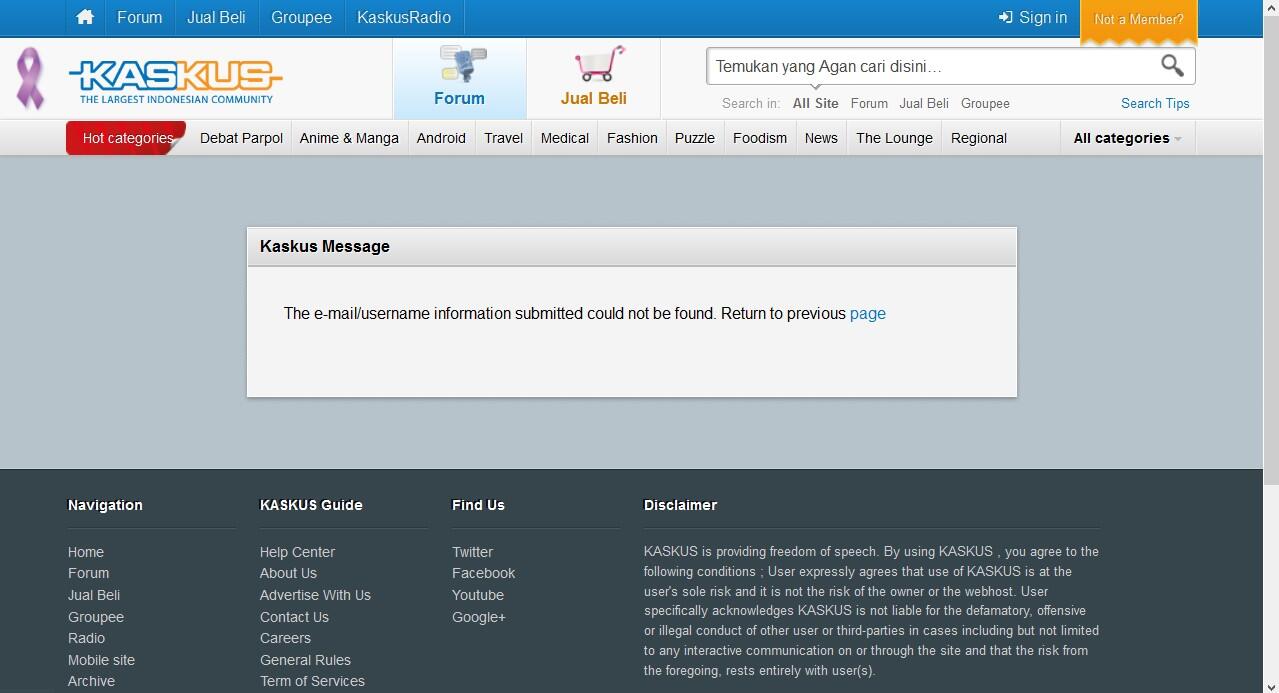
Task: Open About Us link
Action: [x=288, y=573]
